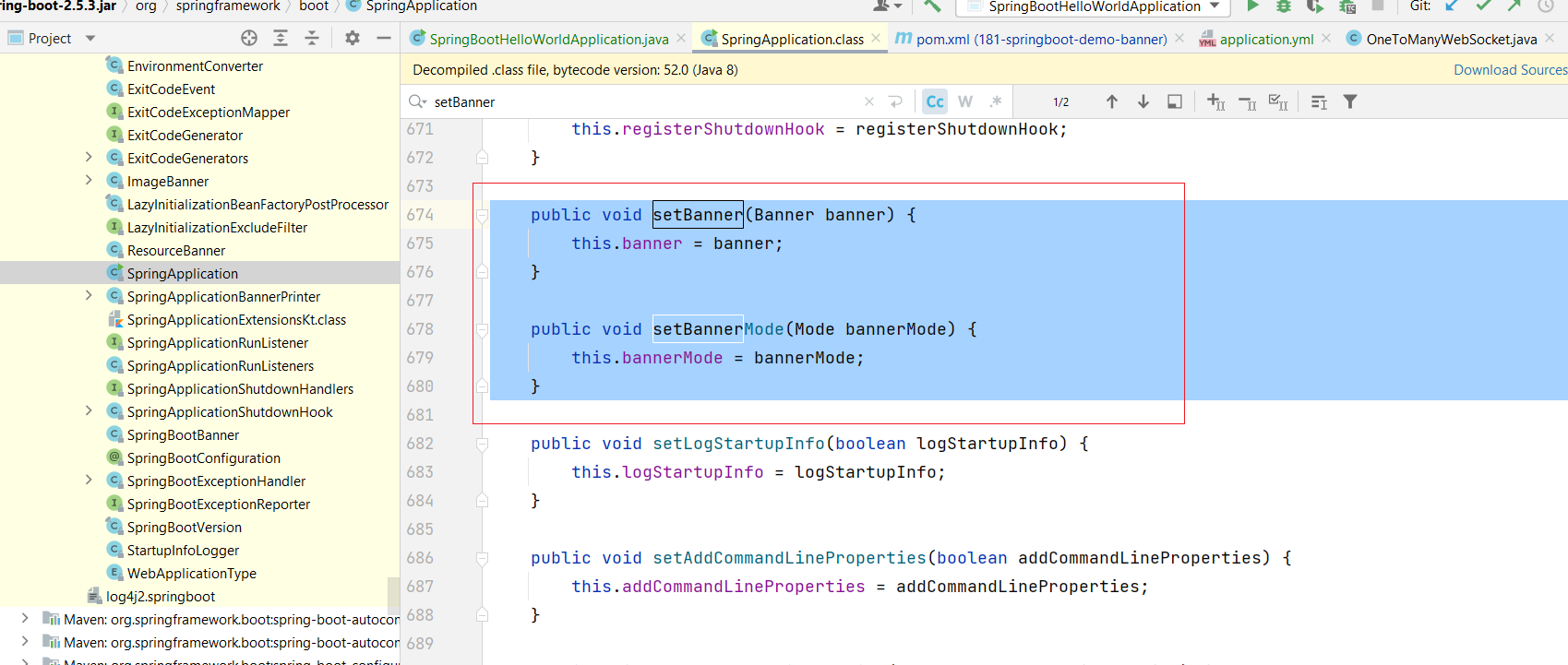
Task: Expand the ImageBanner tree node
Action: 89,181
